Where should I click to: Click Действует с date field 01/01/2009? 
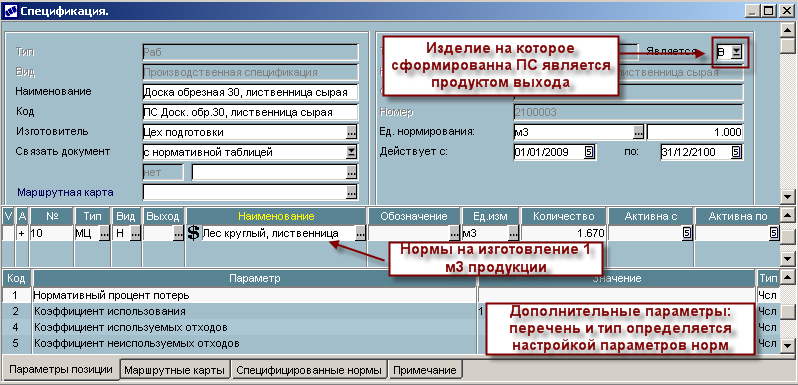point(549,152)
